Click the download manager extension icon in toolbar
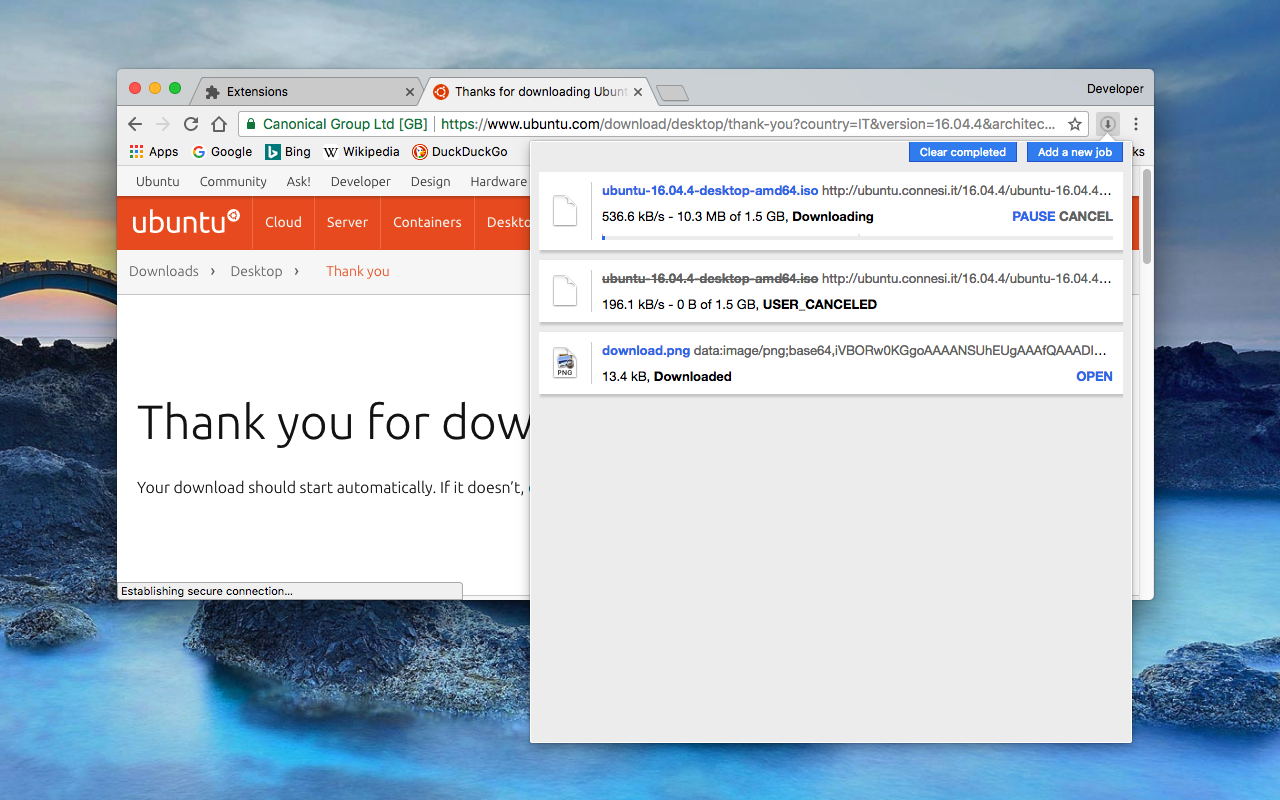This screenshot has height=800, width=1280. [1106, 124]
